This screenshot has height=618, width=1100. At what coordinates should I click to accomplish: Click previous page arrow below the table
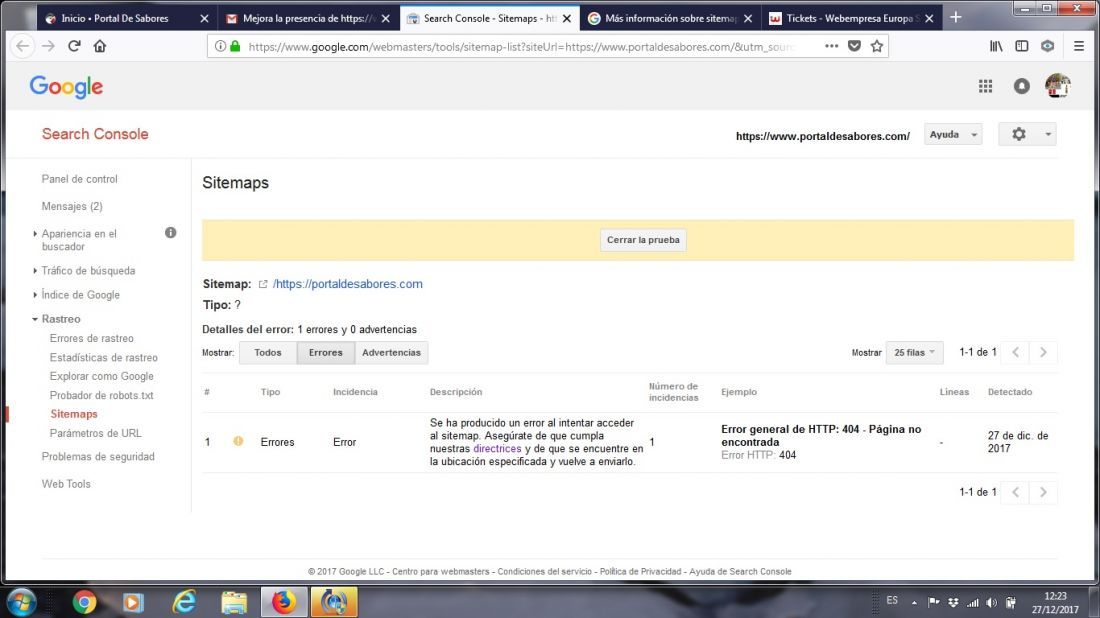(1015, 492)
